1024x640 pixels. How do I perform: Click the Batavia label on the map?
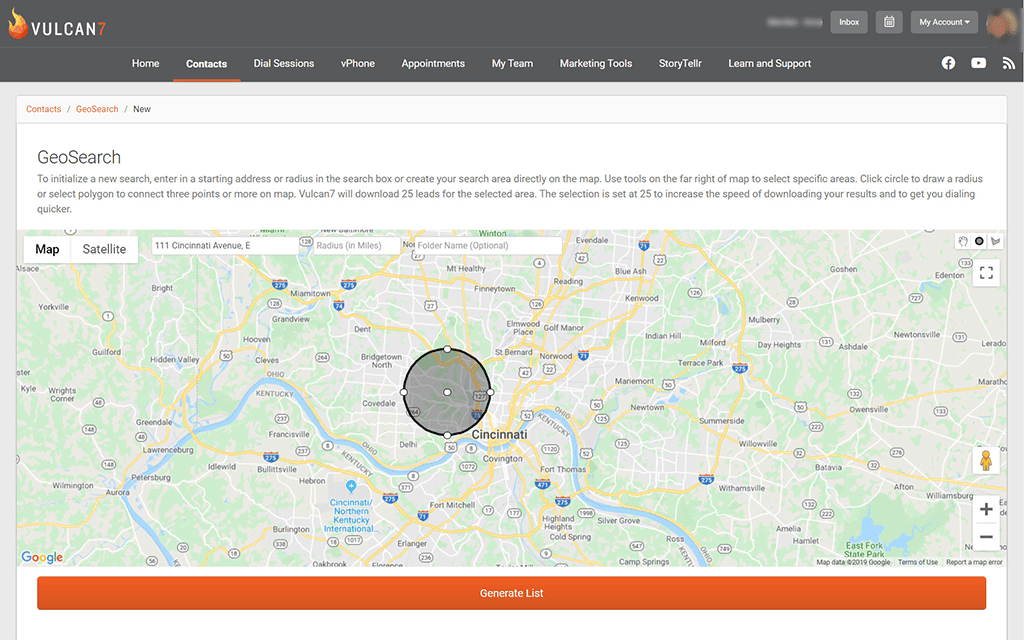[x=828, y=468]
